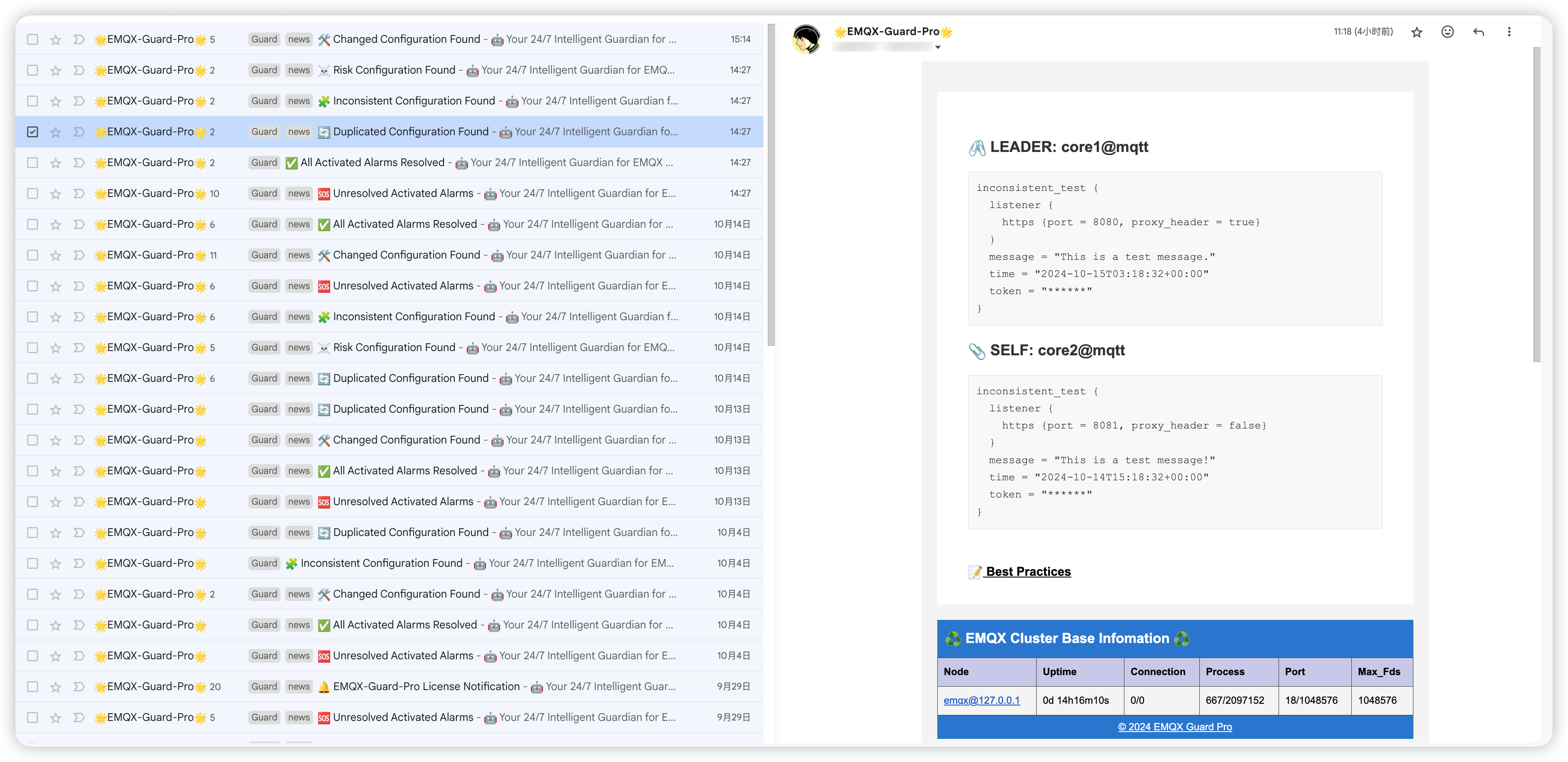The width and height of the screenshot is (1568, 762).
Task: Expand recipient details dropdown arrow
Action: [937, 48]
